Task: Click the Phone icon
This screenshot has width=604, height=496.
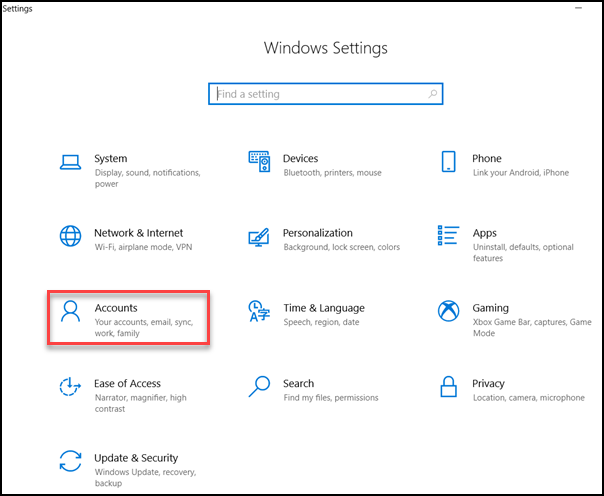Action: click(448, 161)
